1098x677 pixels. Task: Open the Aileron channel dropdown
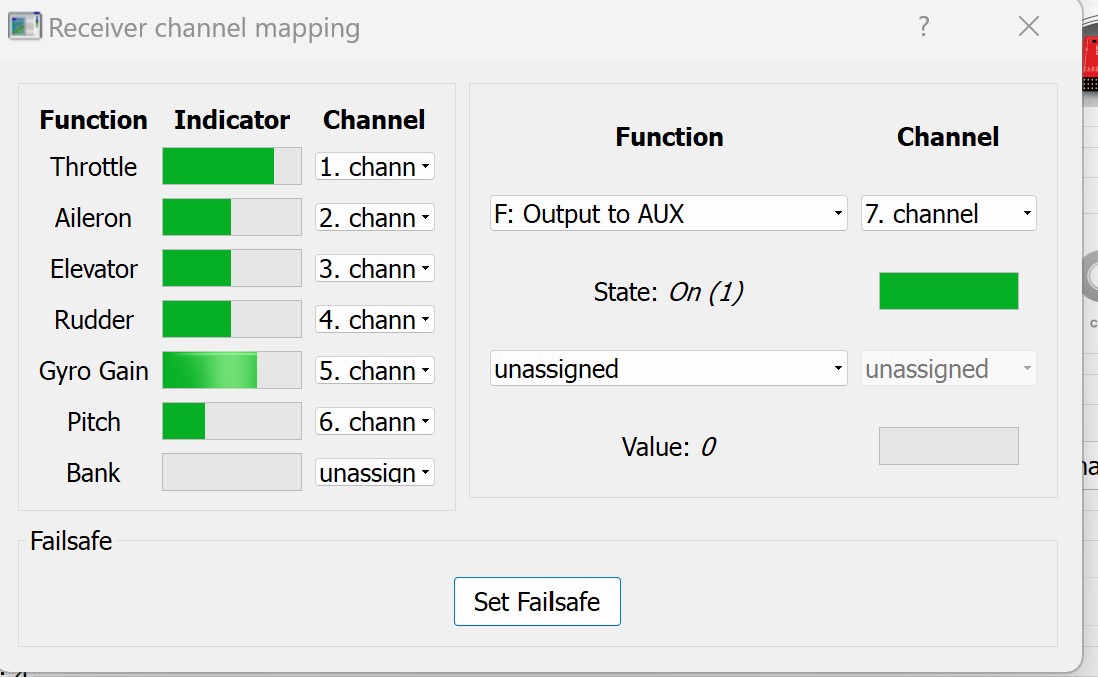point(375,218)
